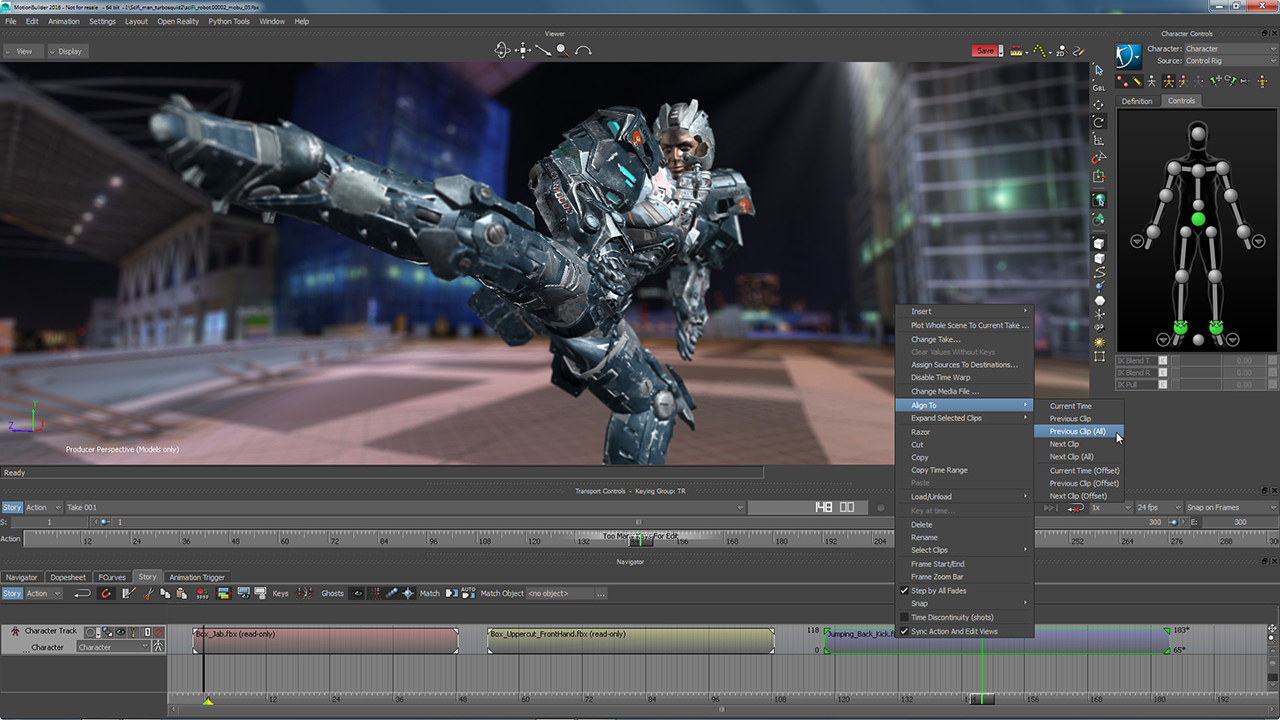The width and height of the screenshot is (1280, 720).
Task: Toggle Character Track solo eye icon
Action: click(x=120, y=632)
